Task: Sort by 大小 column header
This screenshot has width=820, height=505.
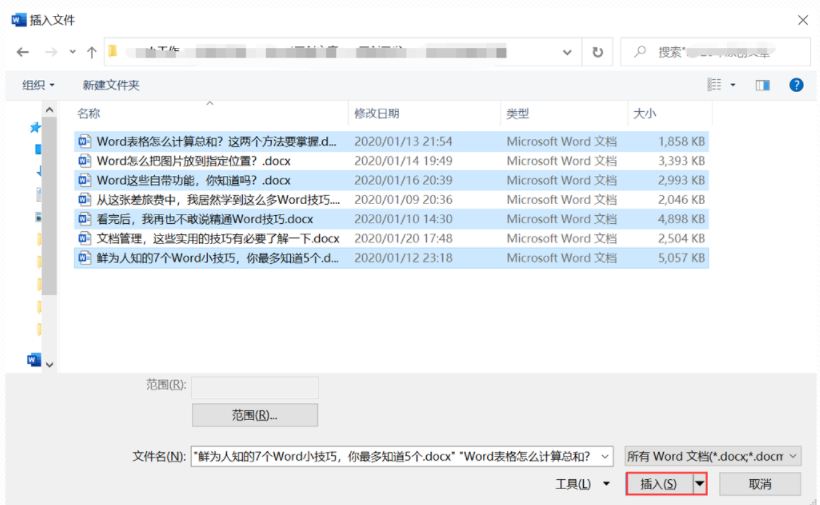Action: (644, 113)
